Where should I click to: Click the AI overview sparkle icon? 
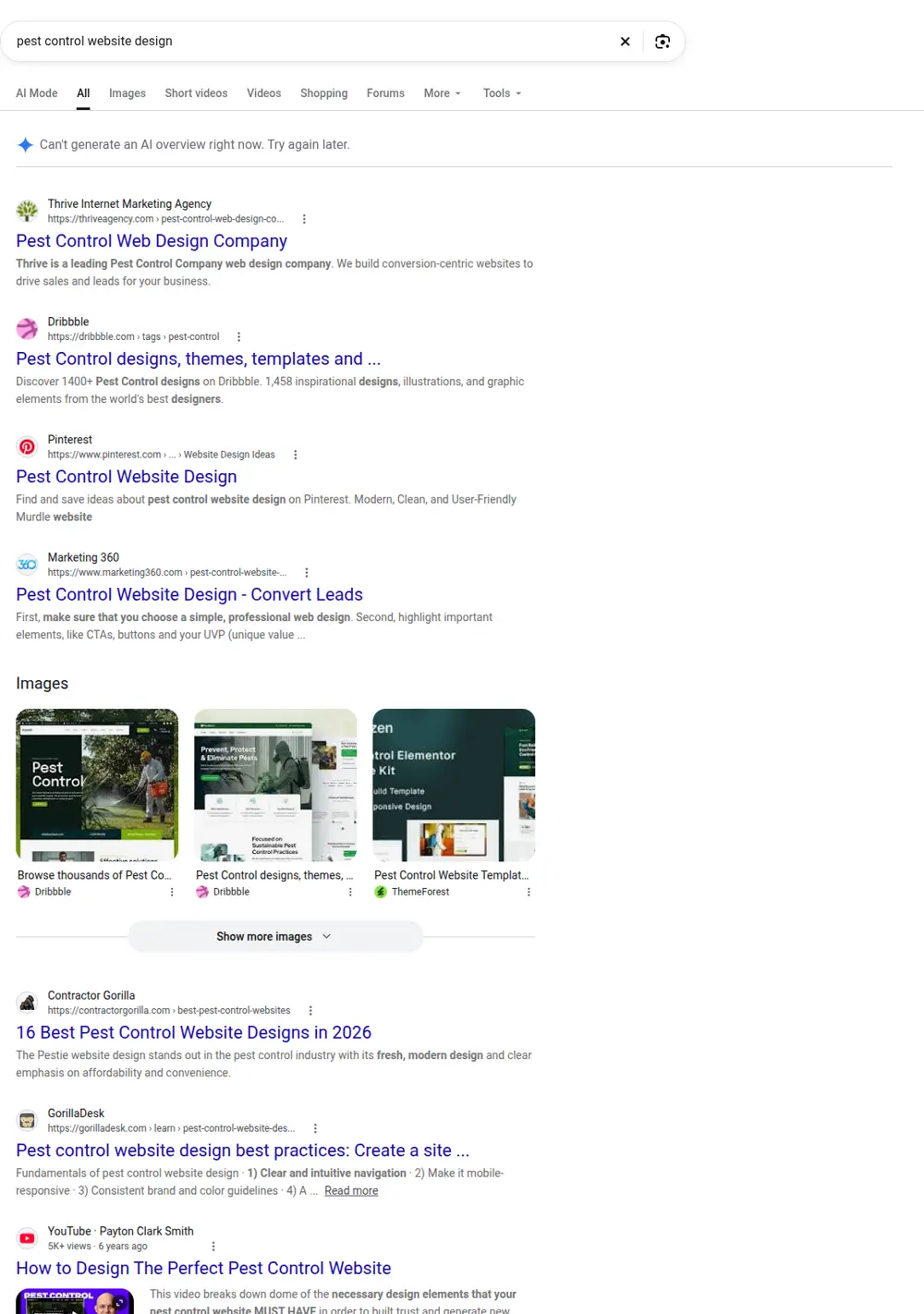26,145
